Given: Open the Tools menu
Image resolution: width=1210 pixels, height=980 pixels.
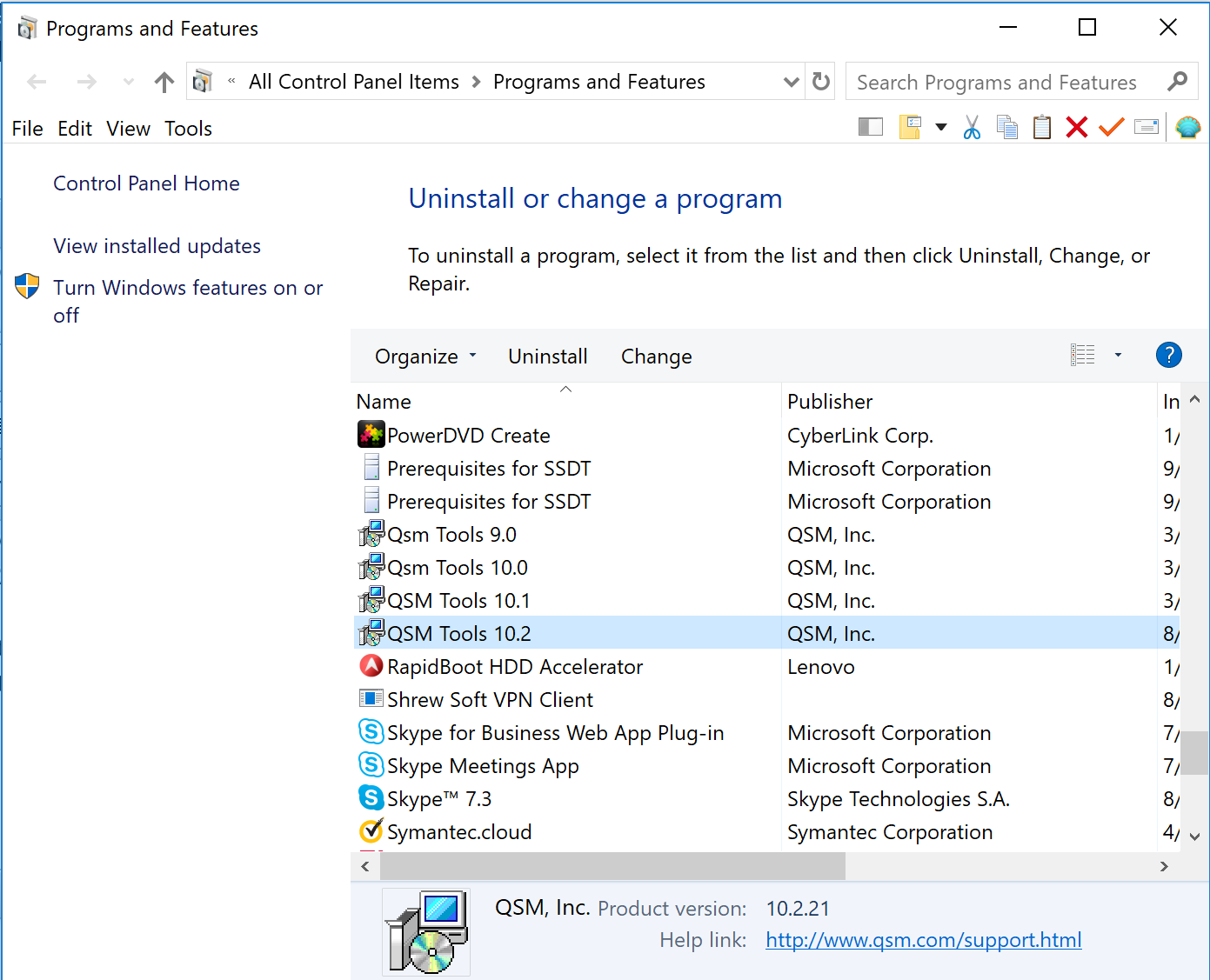Looking at the screenshot, I should [189, 129].
